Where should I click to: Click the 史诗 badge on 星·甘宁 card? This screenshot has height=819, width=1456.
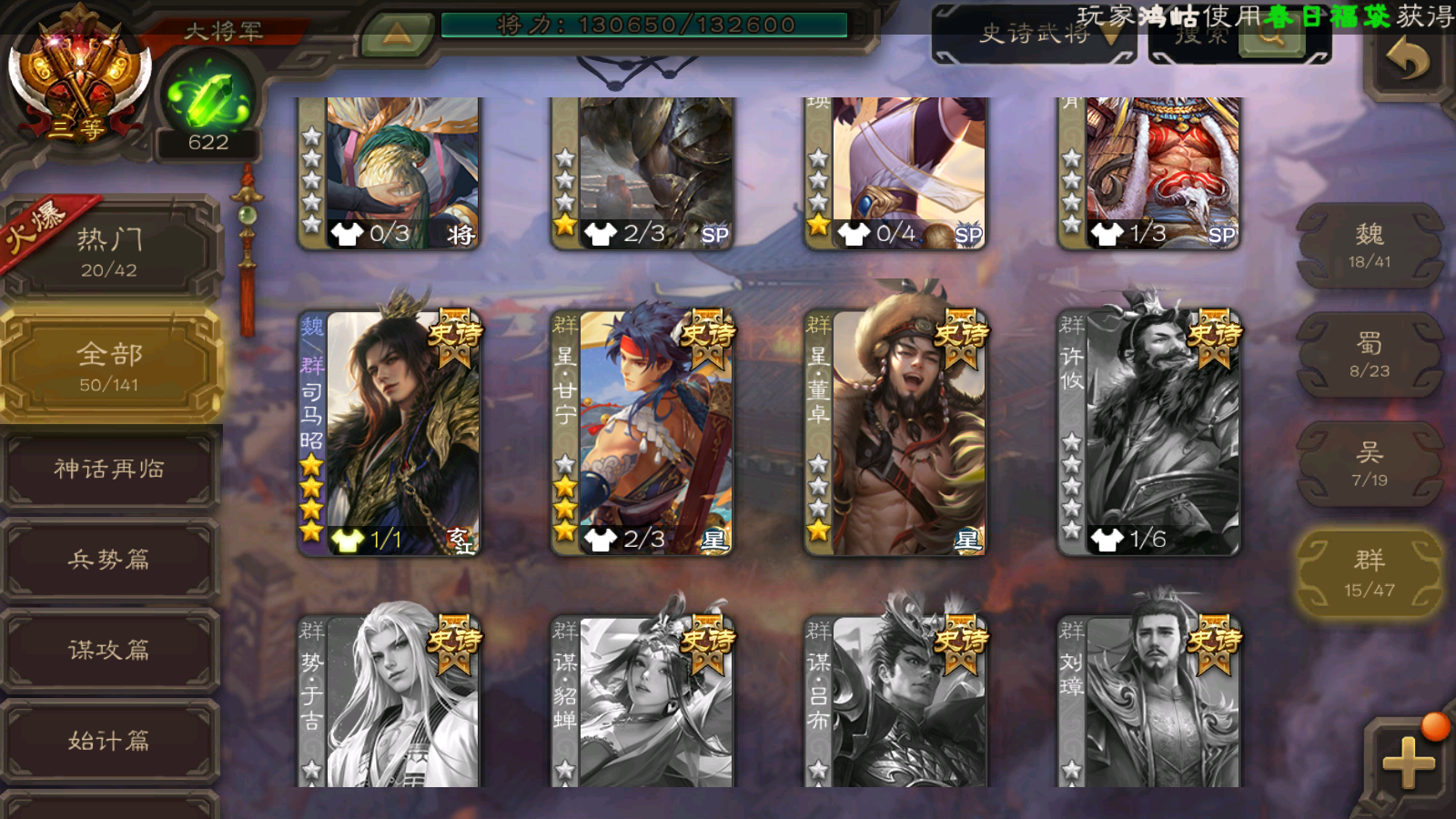pos(709,338)
